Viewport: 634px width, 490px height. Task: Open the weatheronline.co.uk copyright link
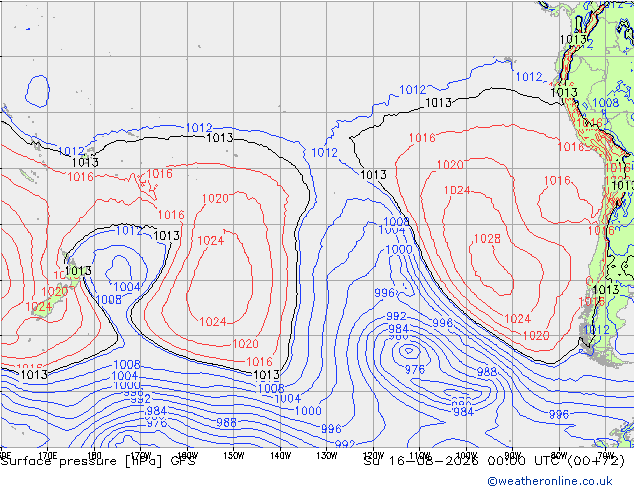click(x=549, y=481)
